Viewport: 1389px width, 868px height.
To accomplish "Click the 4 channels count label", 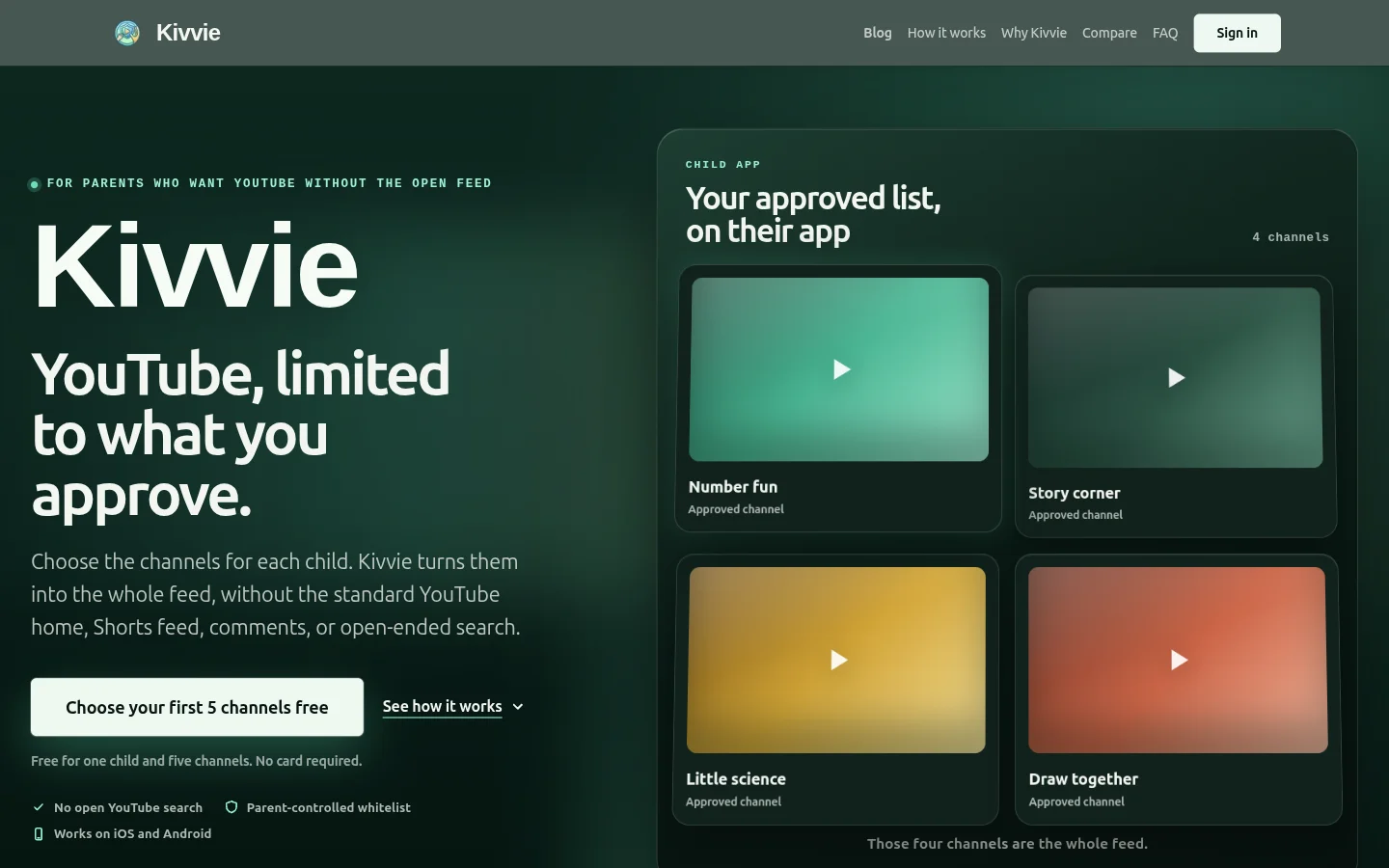I will click(1291, 237).
